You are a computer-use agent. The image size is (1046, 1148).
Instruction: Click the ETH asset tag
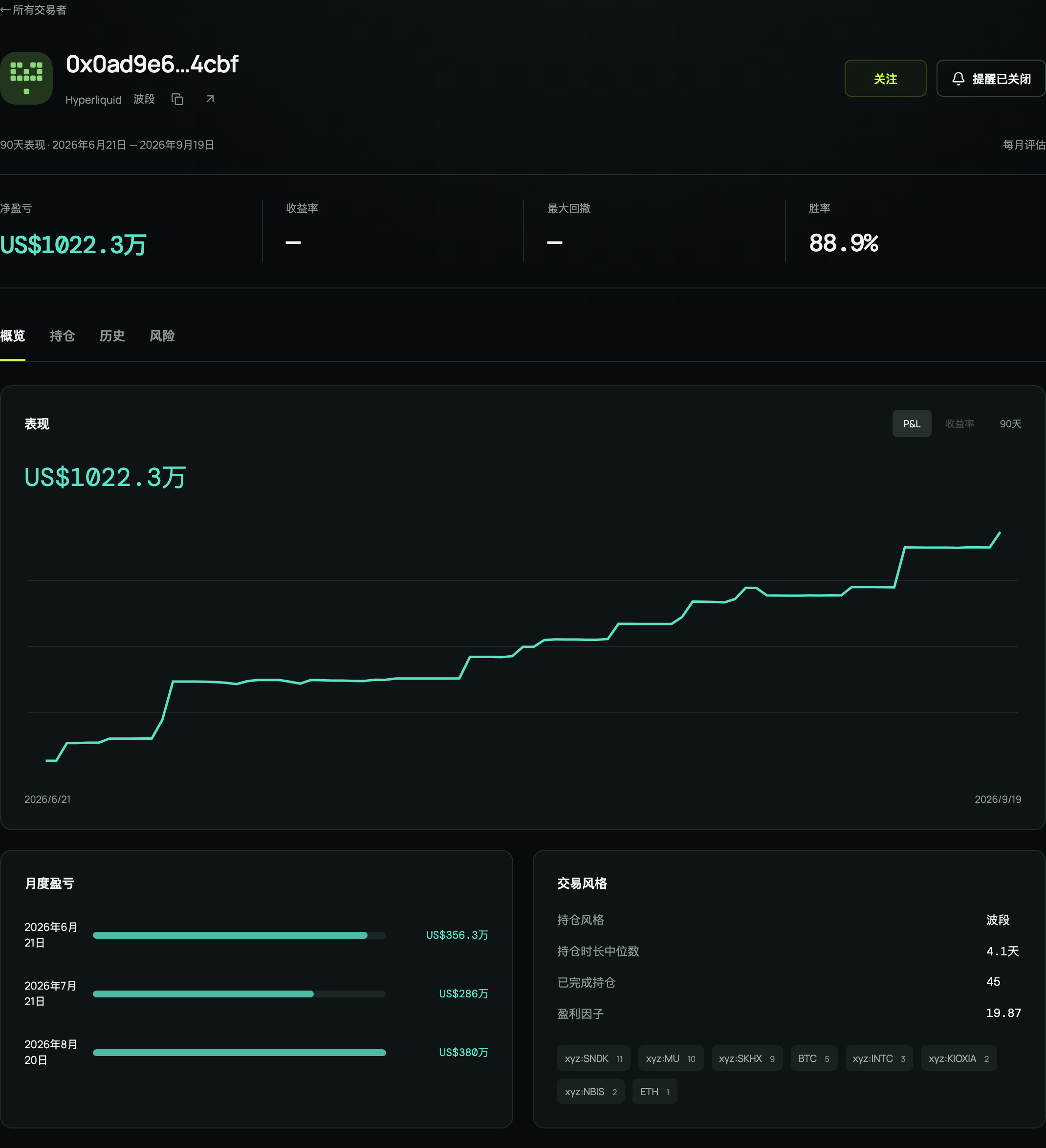click(655, 1092)
